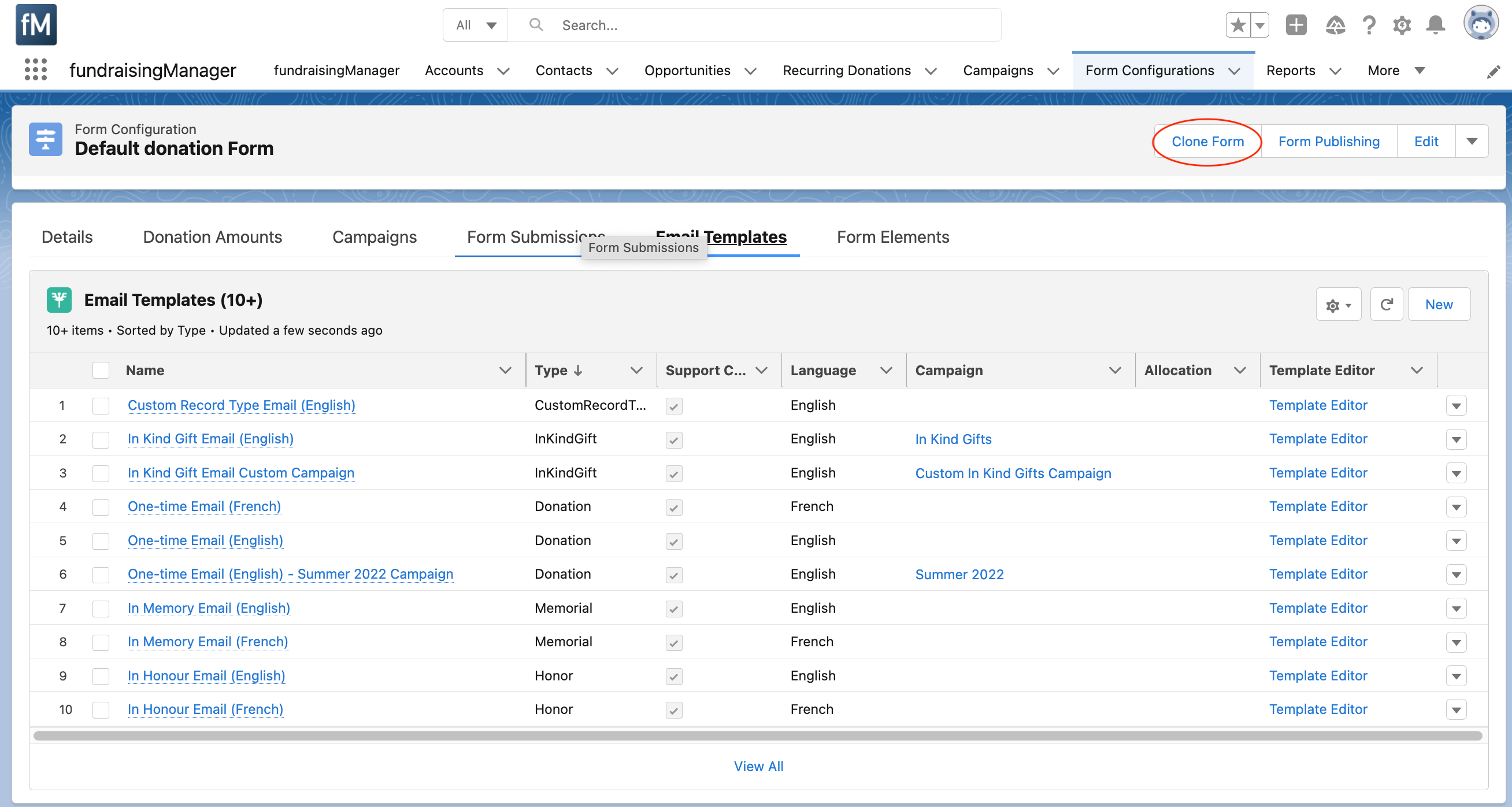
Task: Expand the Campaigns nav tab chevron
Action: click(x=1054, y=71)
